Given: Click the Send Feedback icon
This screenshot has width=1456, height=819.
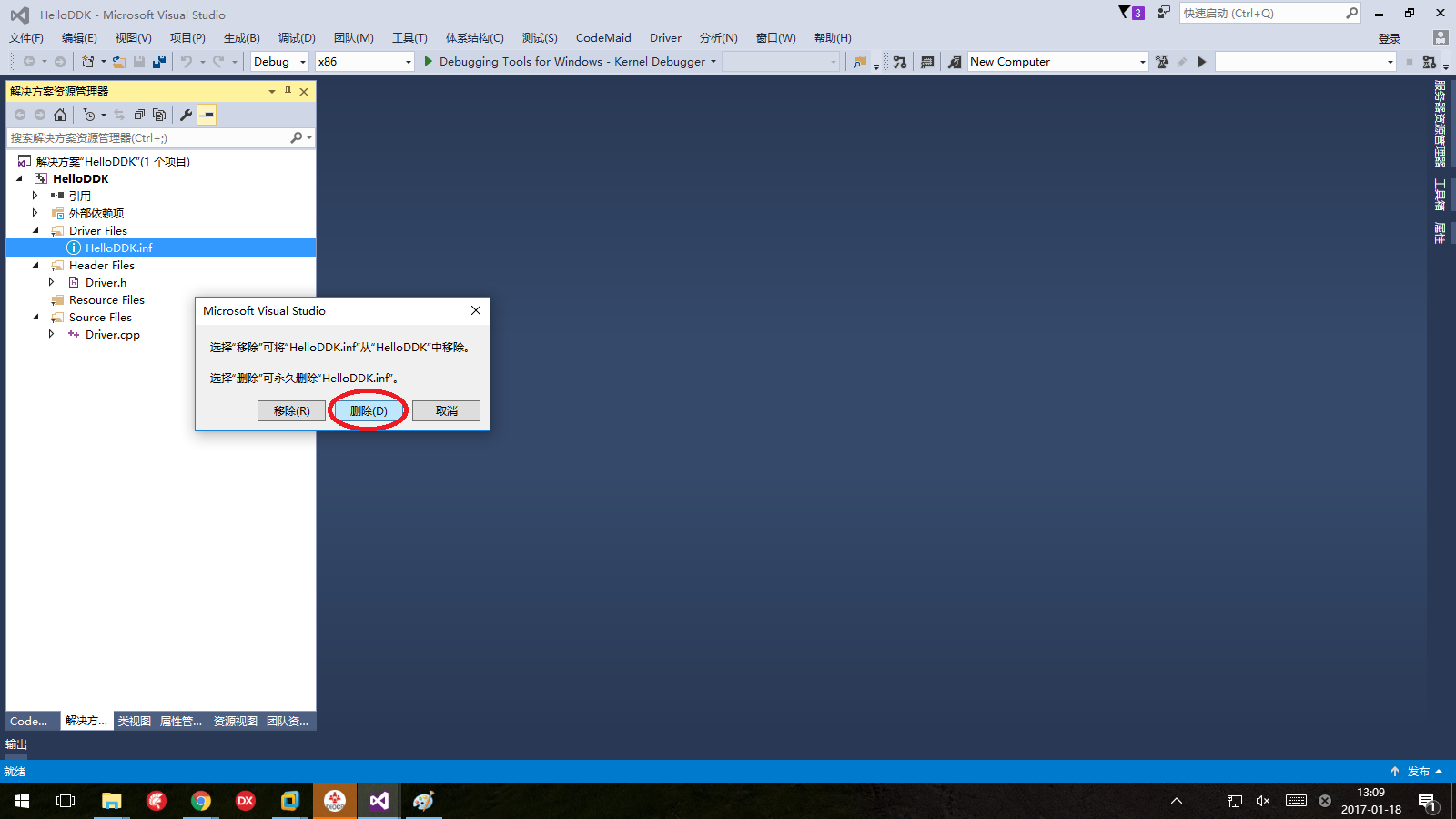Looking at the screenshot, I should 1164,13.
